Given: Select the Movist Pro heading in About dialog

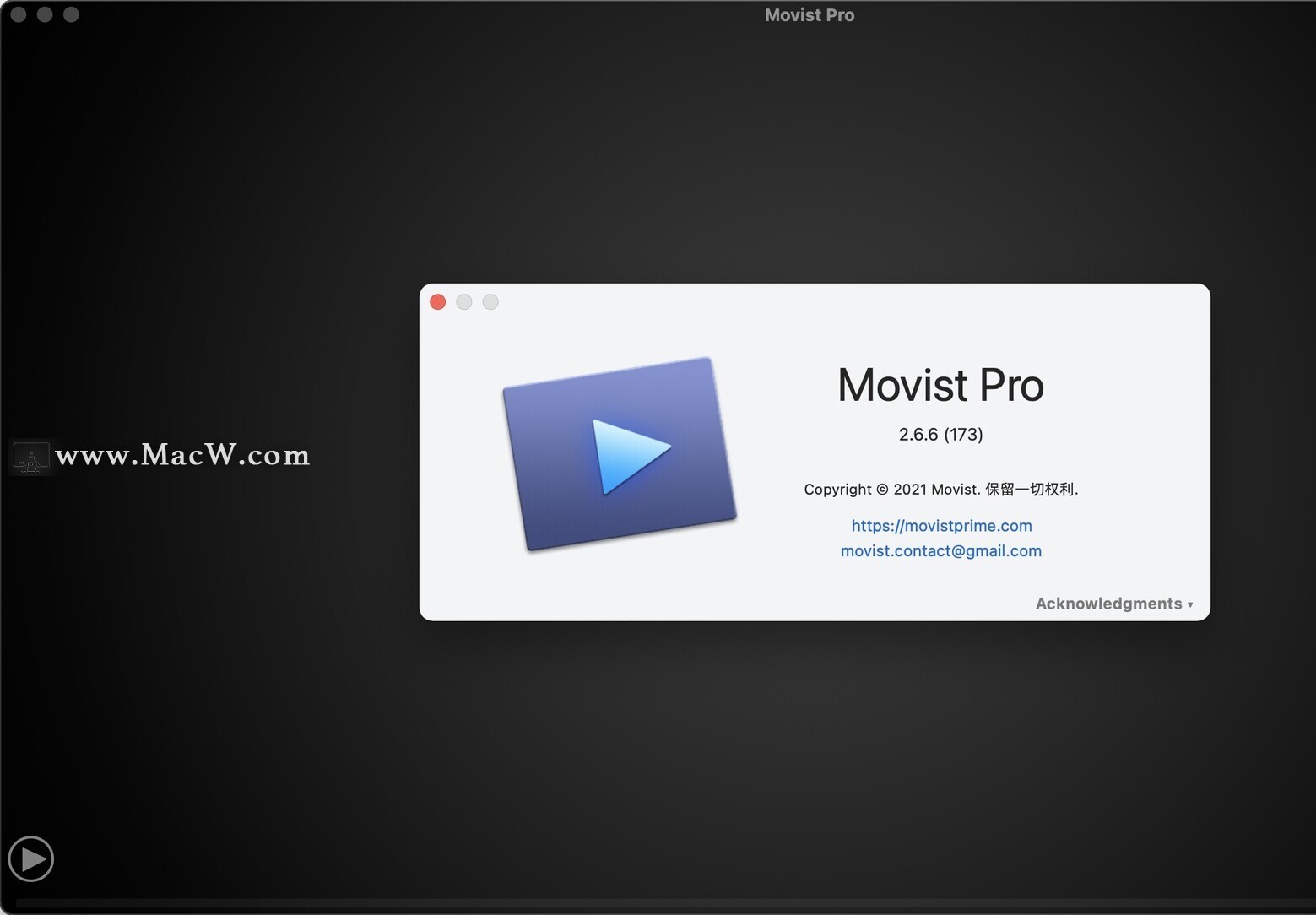Looking at the screenshot, I should pos(940,385).
